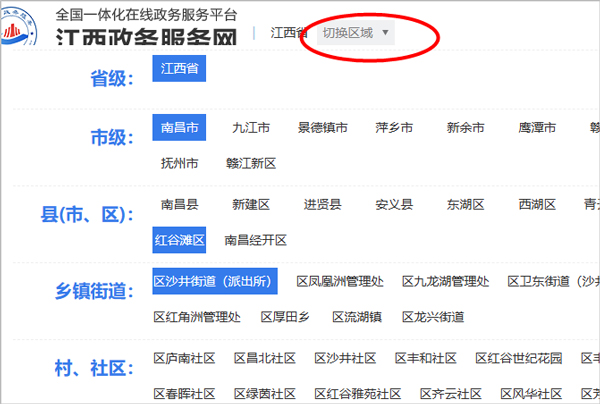Select 区庐南社区 community
Screen dimensions: 600x404
coord(184,358)
